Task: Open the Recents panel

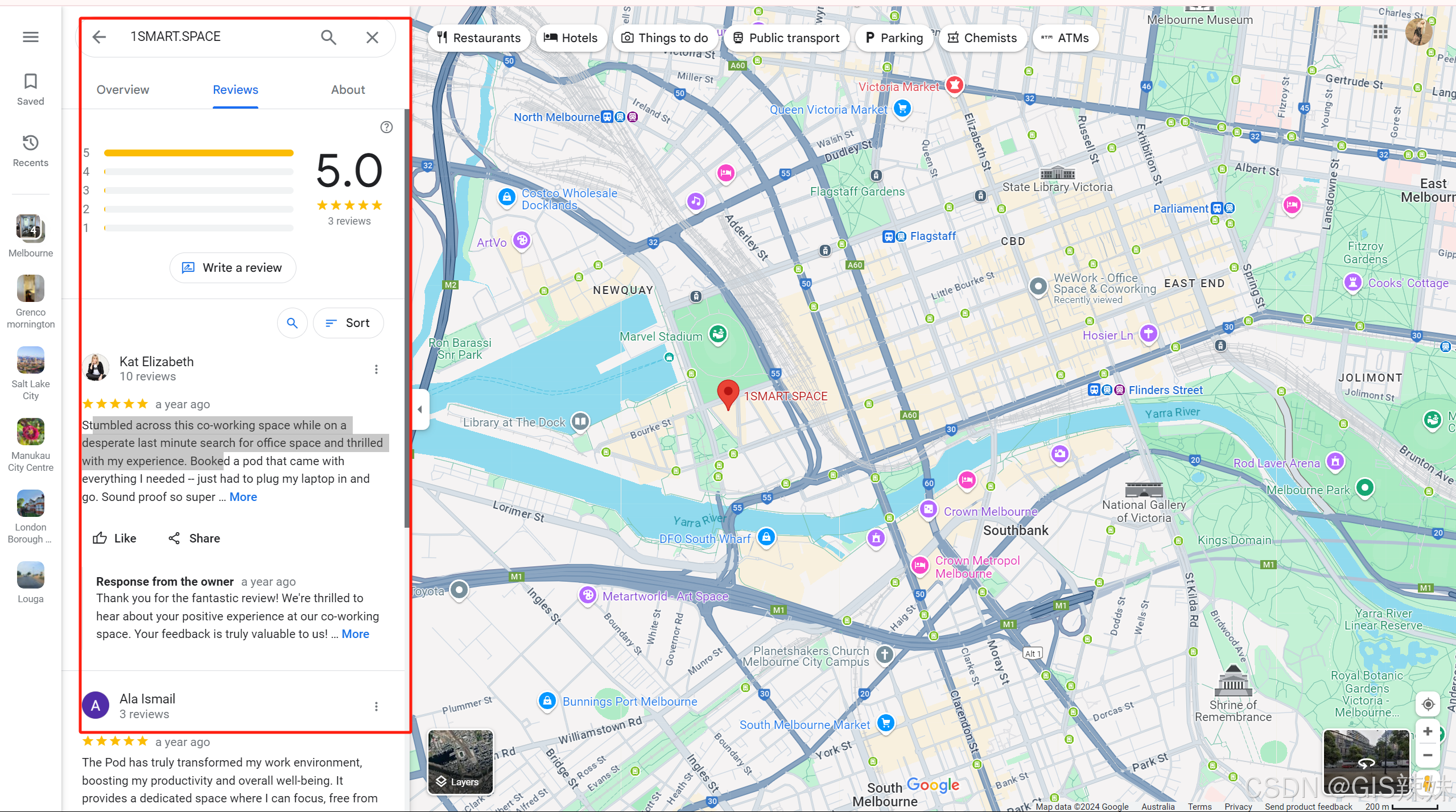Action: [x=31, y=151]
